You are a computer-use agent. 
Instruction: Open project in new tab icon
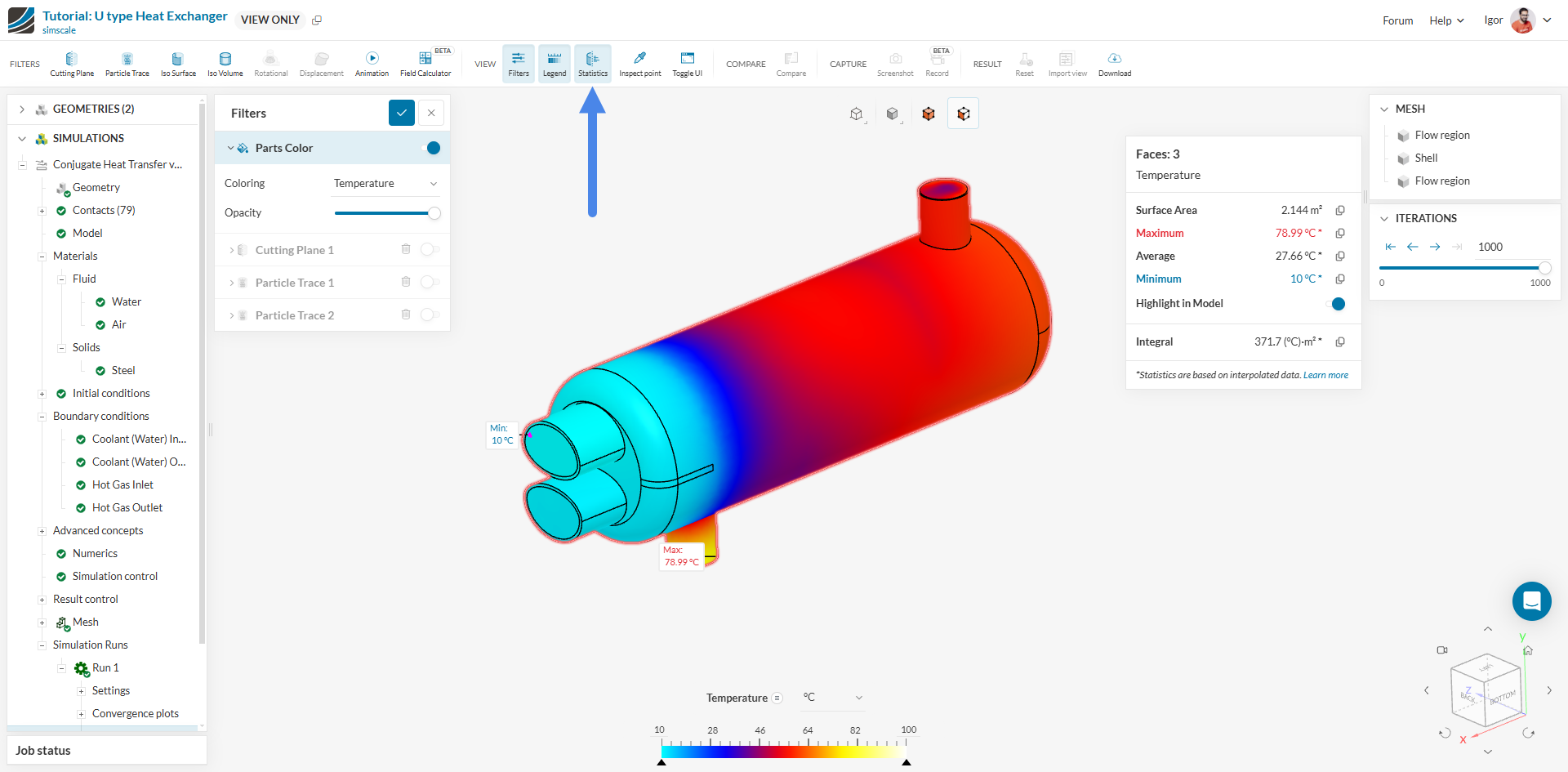317,20
